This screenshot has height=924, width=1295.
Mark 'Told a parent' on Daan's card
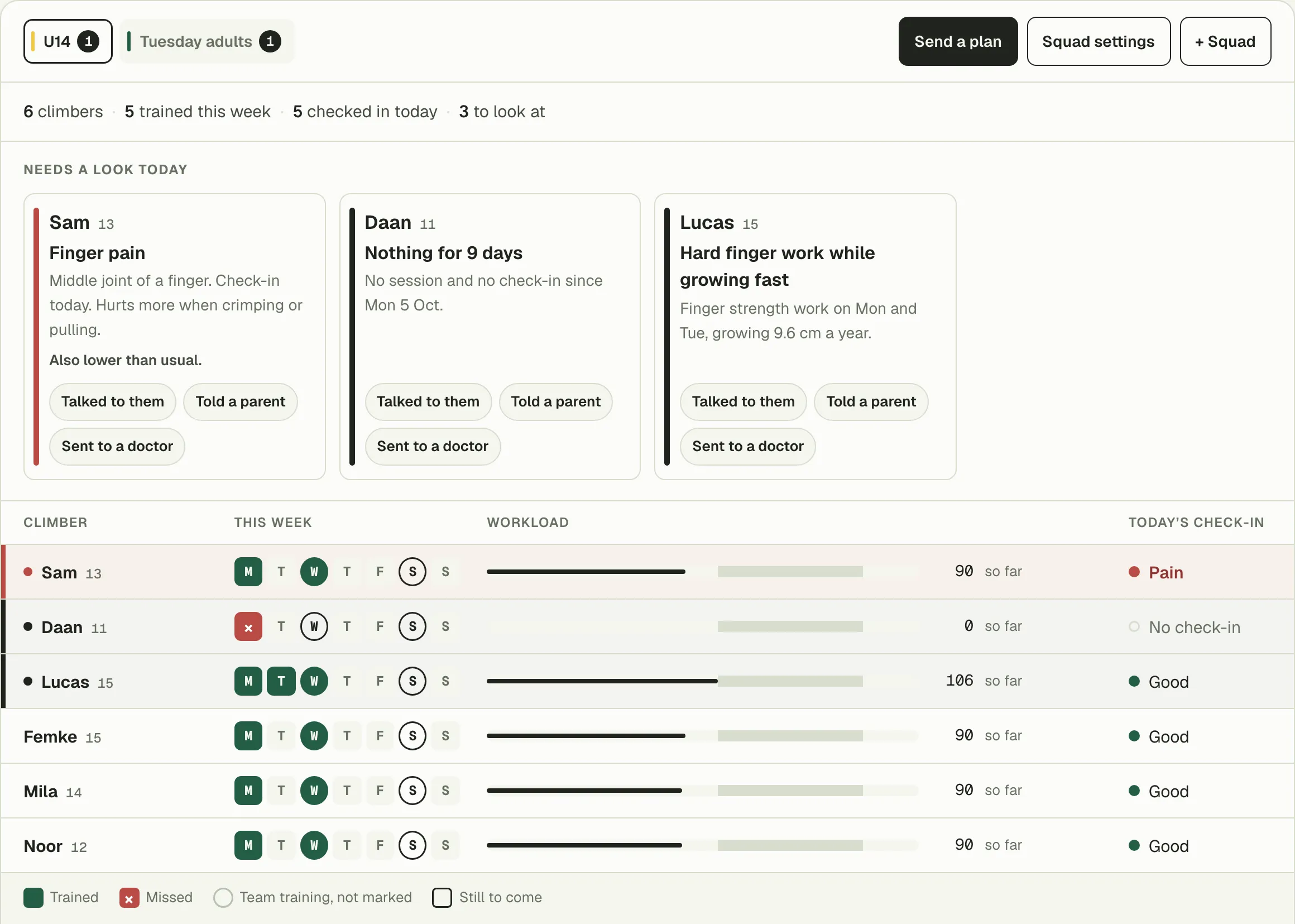pyautogui.click(x=555, y=401)
